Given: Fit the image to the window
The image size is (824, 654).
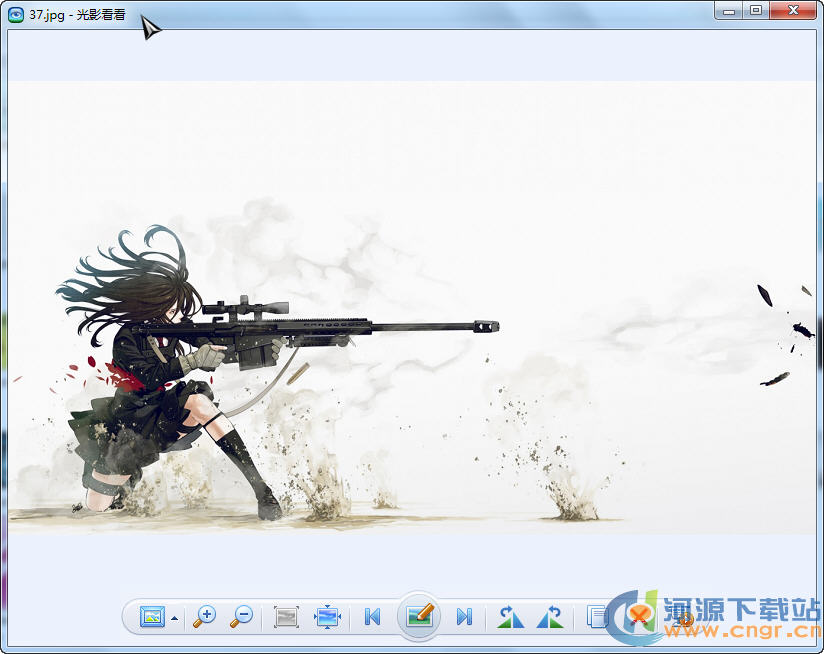Looking at the screenshot, I should (x=328, y=617).
